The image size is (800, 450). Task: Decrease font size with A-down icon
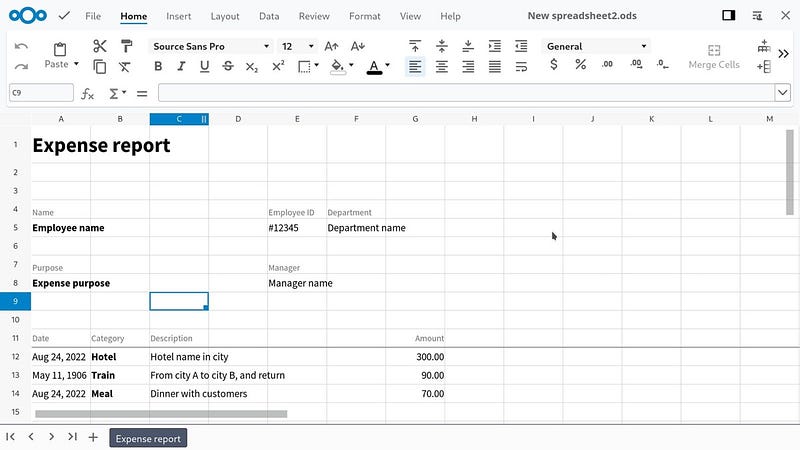point(358,46)
